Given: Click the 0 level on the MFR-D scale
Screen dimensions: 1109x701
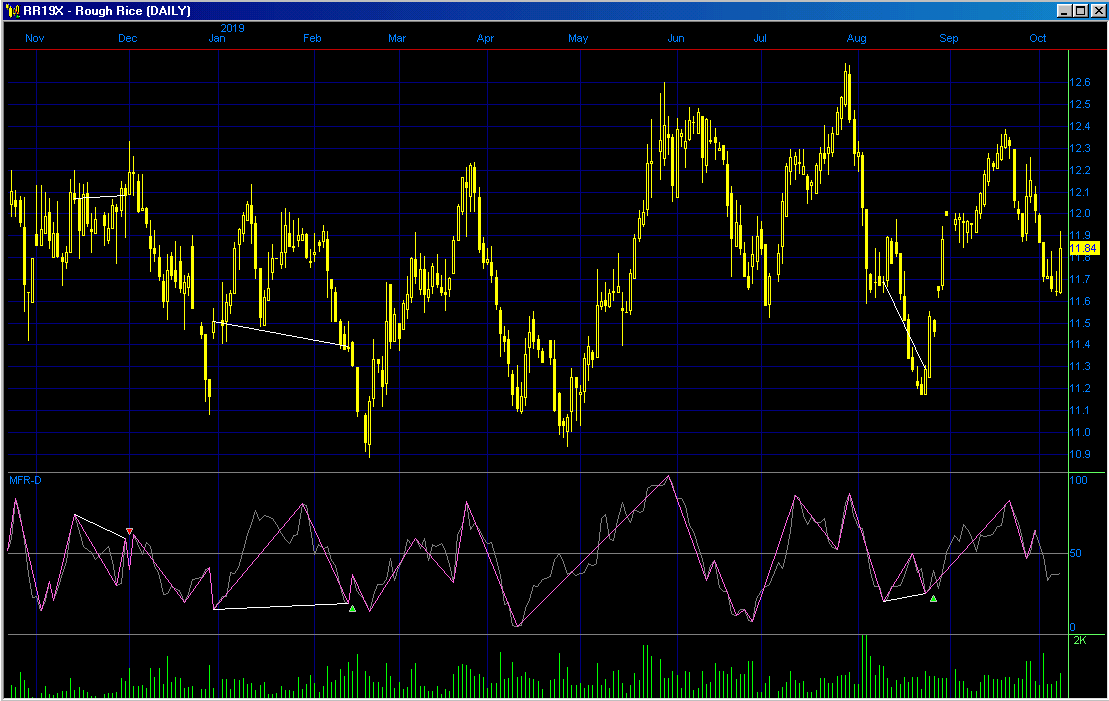Looking at the screenshot, I should tap(1073, 627).
